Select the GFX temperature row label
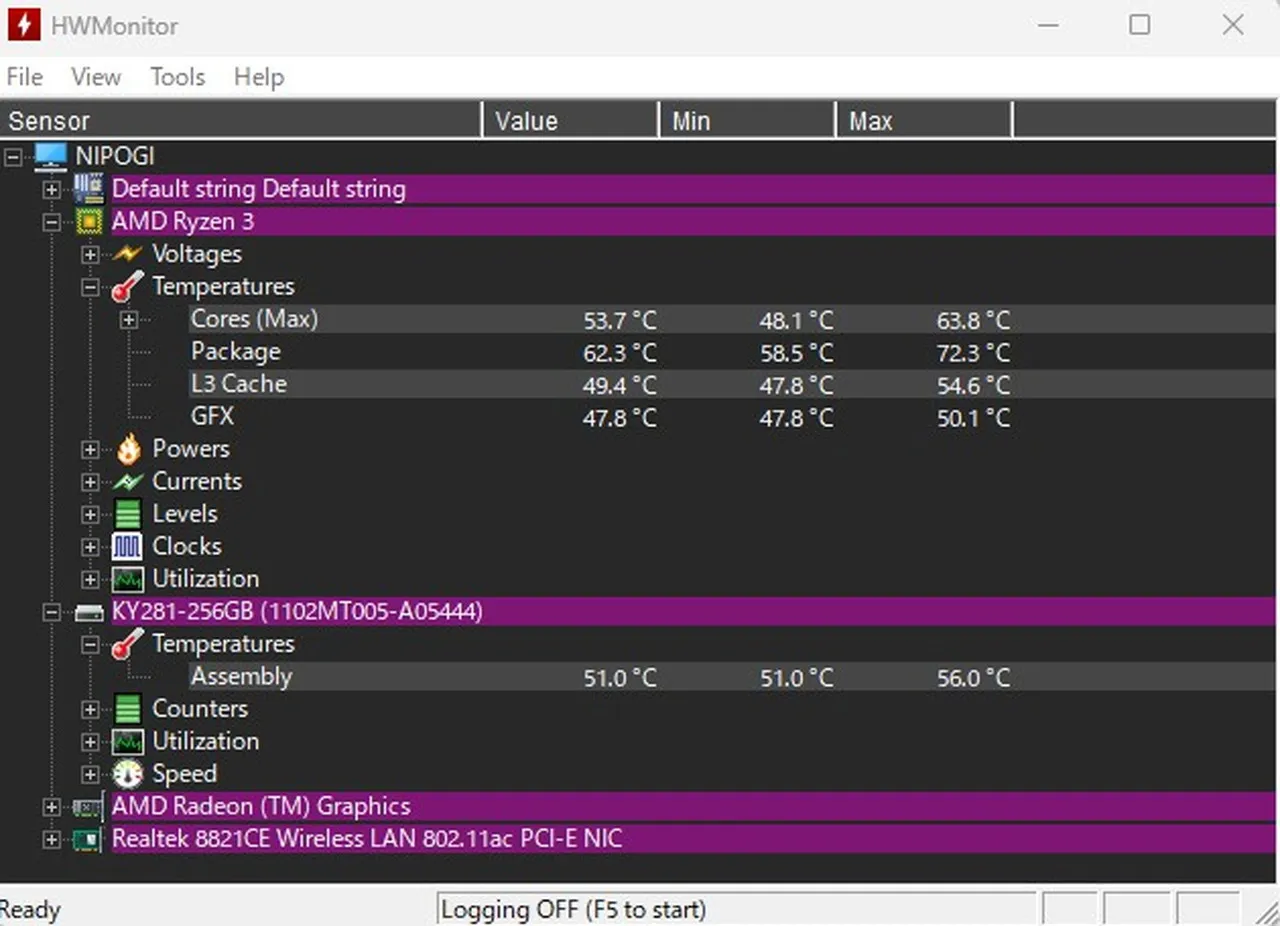Viewport: 1280px width, 926px height. click(x=212, y=417)
